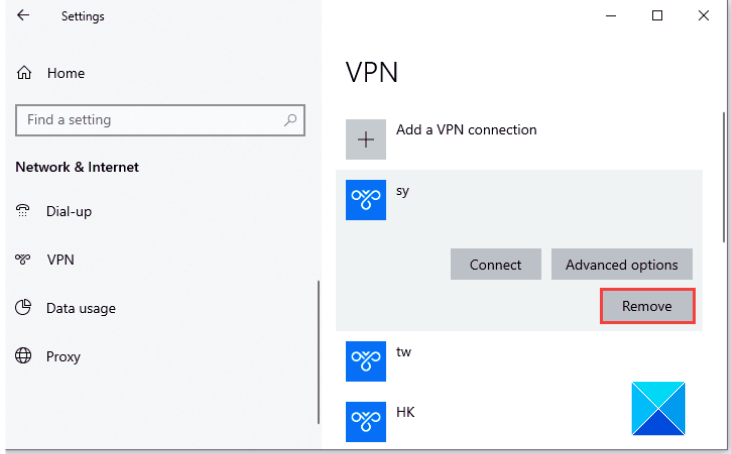Viewport: 731px width, 454px height.
Task: Open the Dial-up settings page
Action: click(x=69, y=212)
